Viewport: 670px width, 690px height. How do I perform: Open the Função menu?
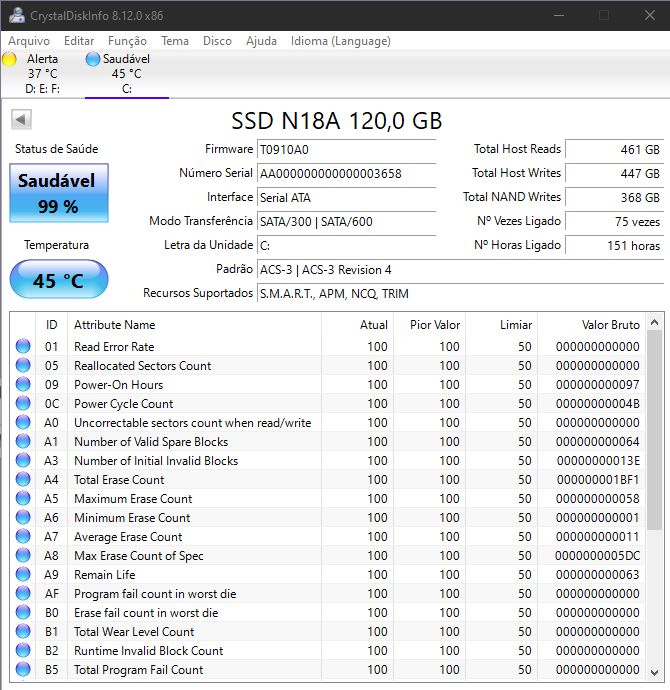pyautogui.click(x=128, y=41)
